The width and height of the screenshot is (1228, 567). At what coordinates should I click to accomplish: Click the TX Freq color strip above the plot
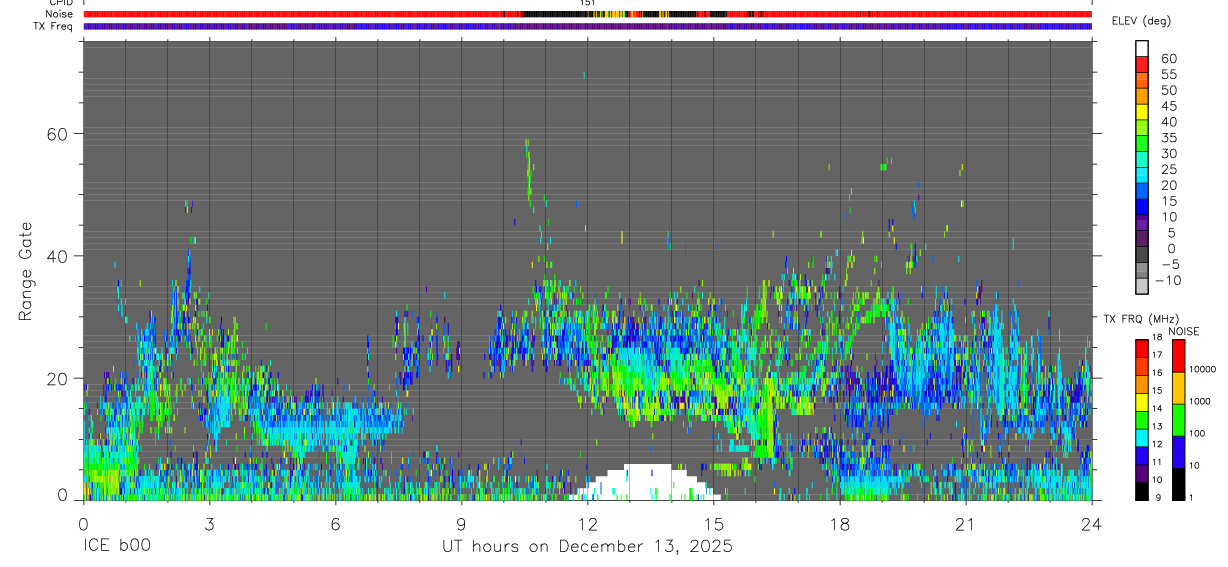[587, 26]
